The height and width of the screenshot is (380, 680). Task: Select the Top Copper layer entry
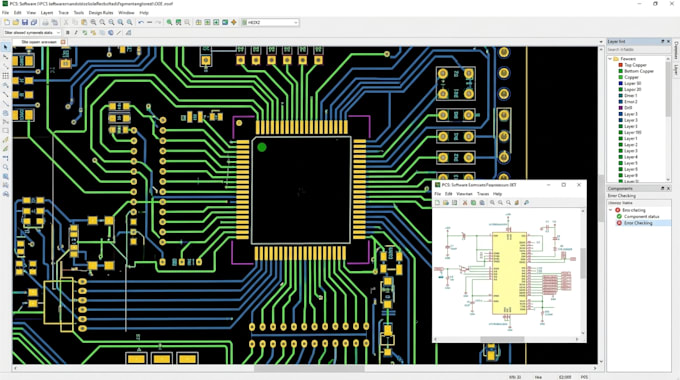tap(635, 65)
